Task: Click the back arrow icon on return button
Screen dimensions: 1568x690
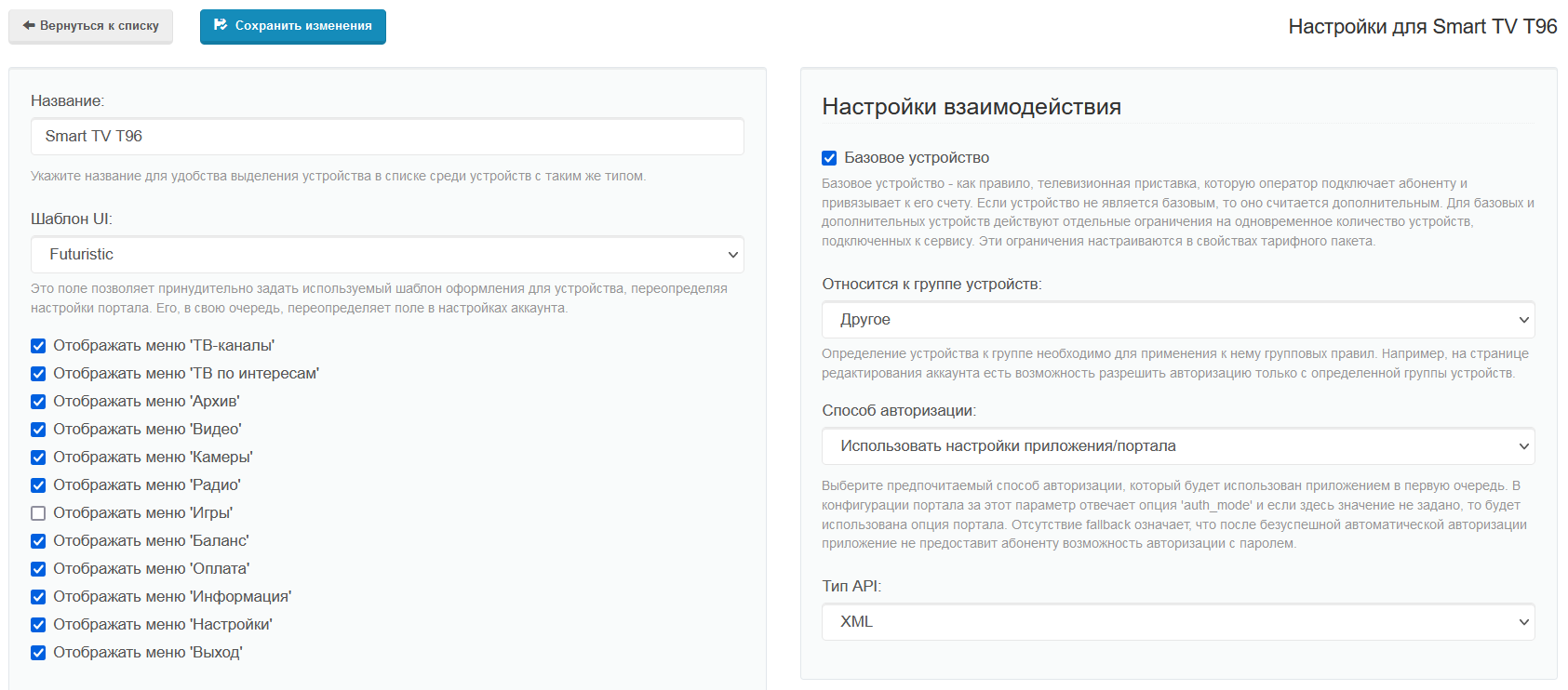Action: [x=29, y=25]
